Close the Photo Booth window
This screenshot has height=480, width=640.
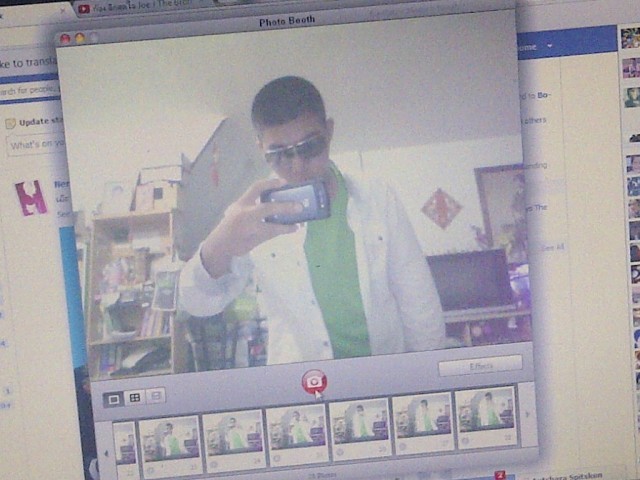click(65, 39)
